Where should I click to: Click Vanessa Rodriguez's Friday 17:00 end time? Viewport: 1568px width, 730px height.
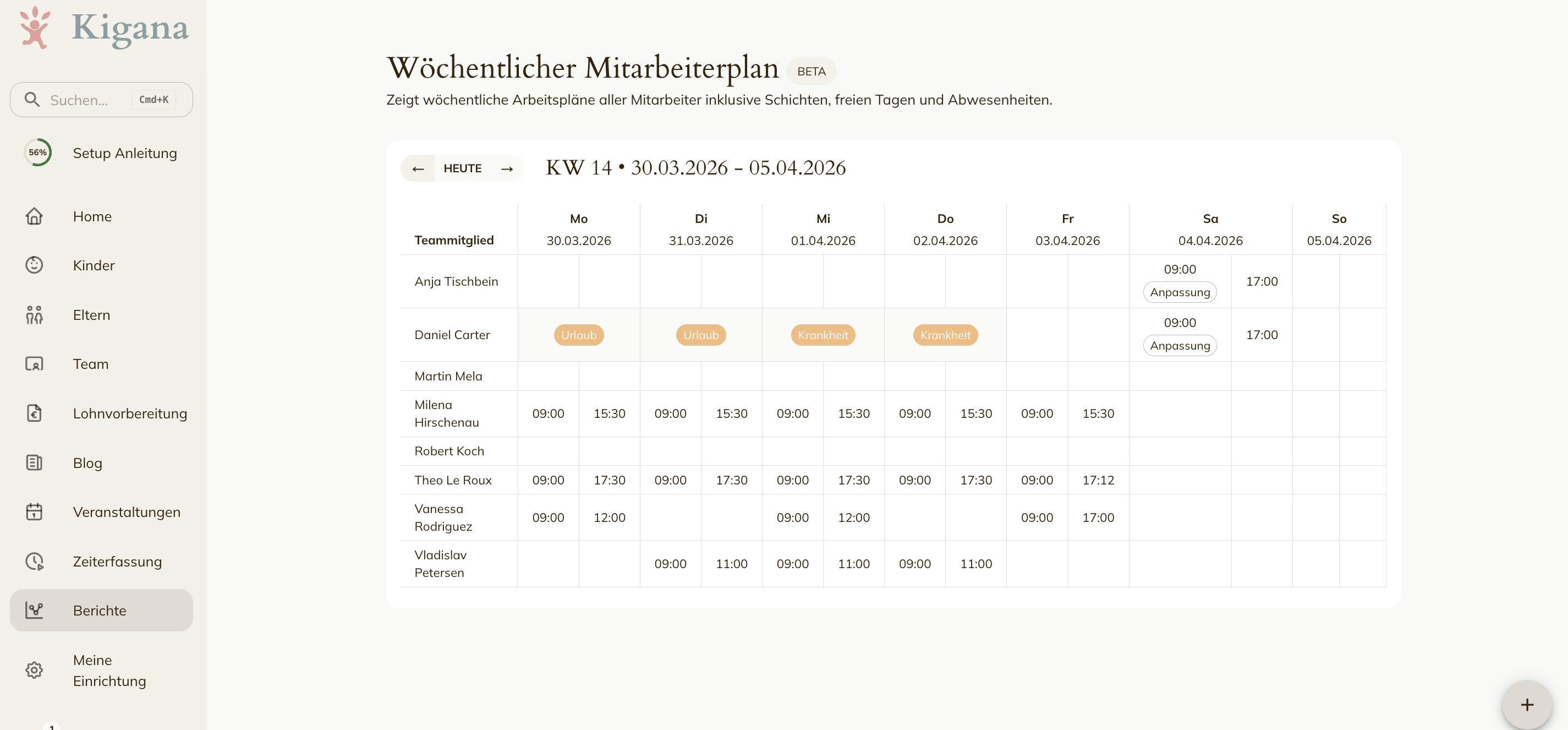coord(1098,517)
